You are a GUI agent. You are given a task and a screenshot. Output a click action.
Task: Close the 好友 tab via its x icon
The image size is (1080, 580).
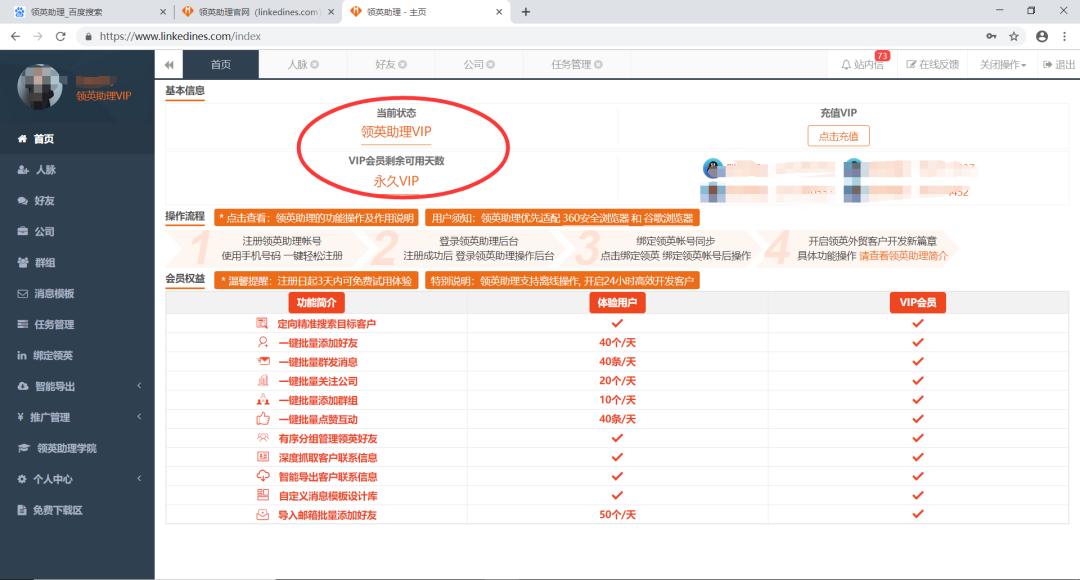pyautogui.click(x=403, y=65)
